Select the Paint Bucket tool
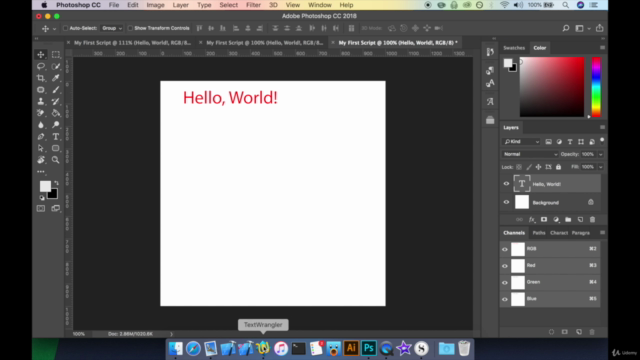Screen dimensions: 640x360 (x=56, y=113)
